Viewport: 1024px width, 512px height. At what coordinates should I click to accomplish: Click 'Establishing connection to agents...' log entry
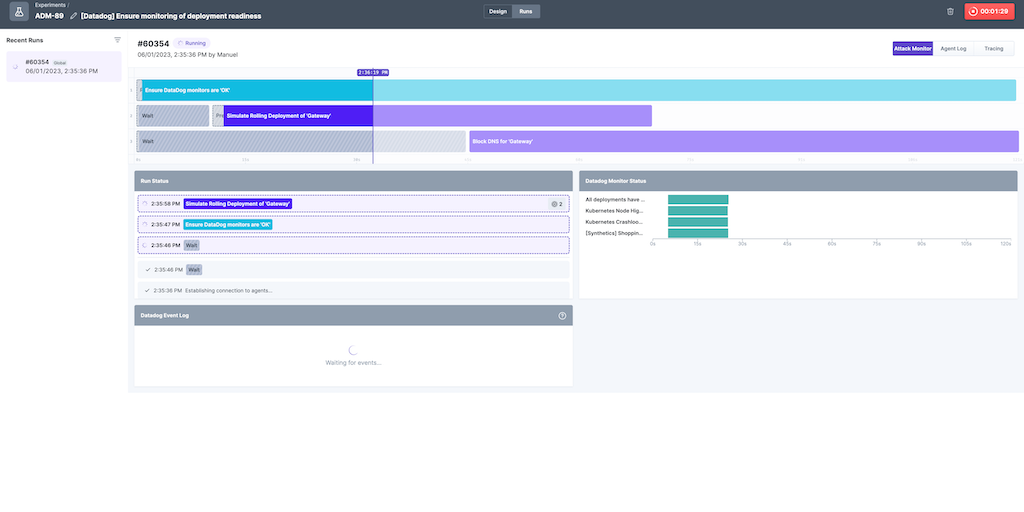point(353,290)
